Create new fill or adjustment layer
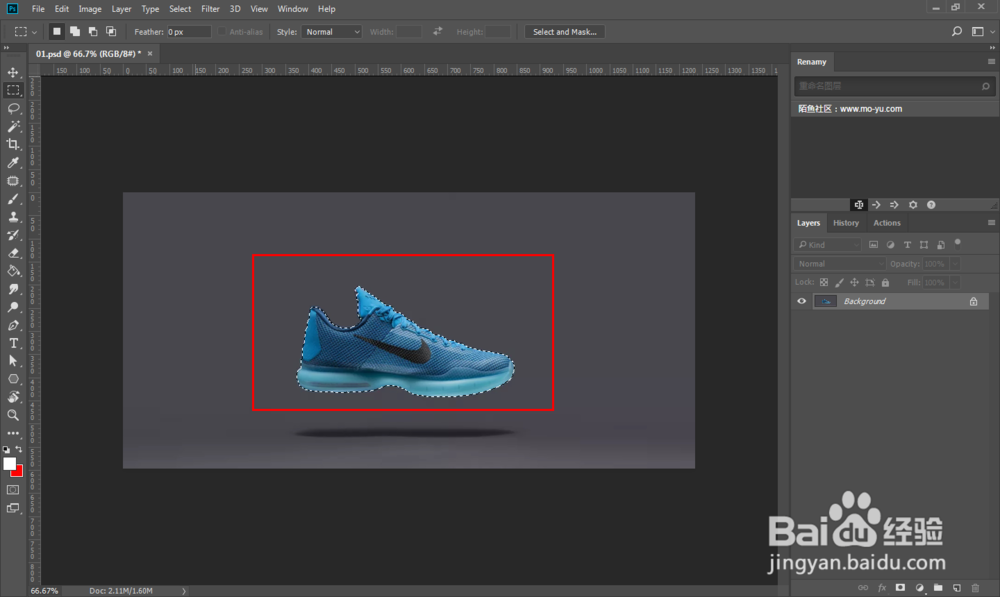The height and width of the screenshot is (597, 1000). (x=919, y=587)
